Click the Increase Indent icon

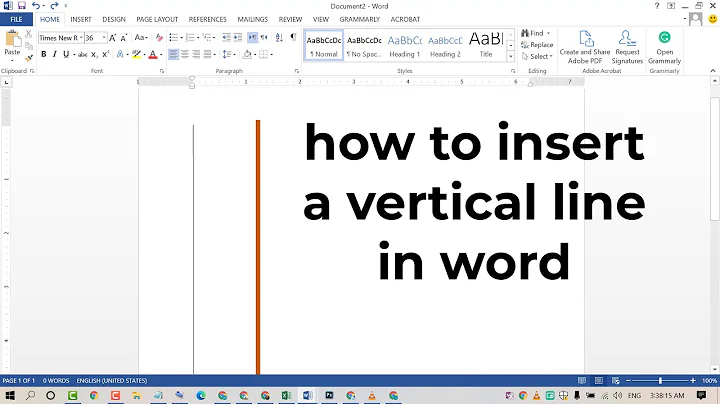237,38
